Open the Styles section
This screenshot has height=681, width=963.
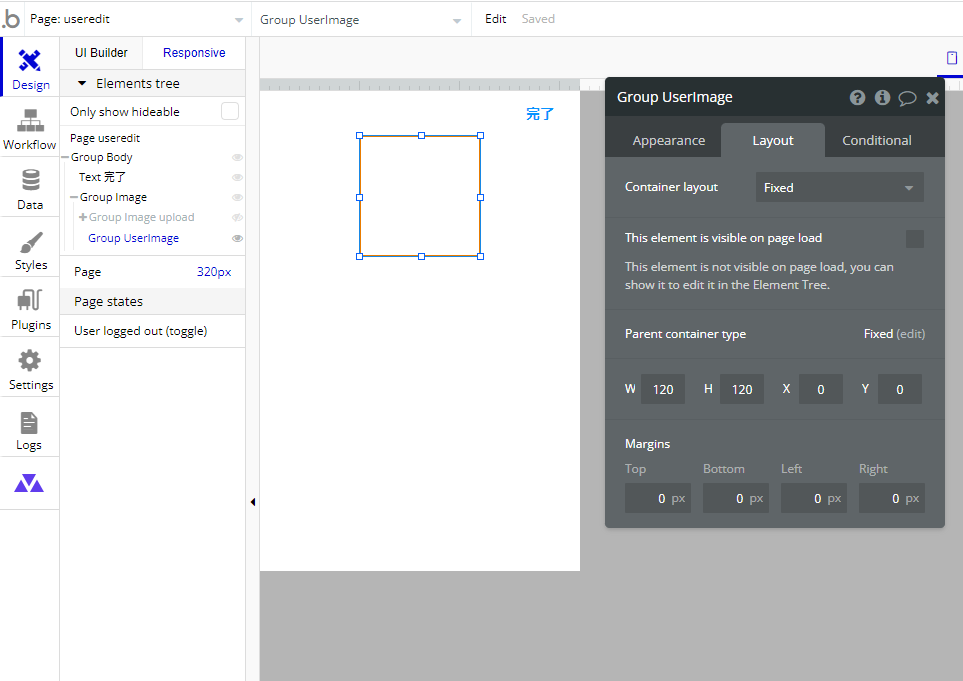(x=30, y=249)
